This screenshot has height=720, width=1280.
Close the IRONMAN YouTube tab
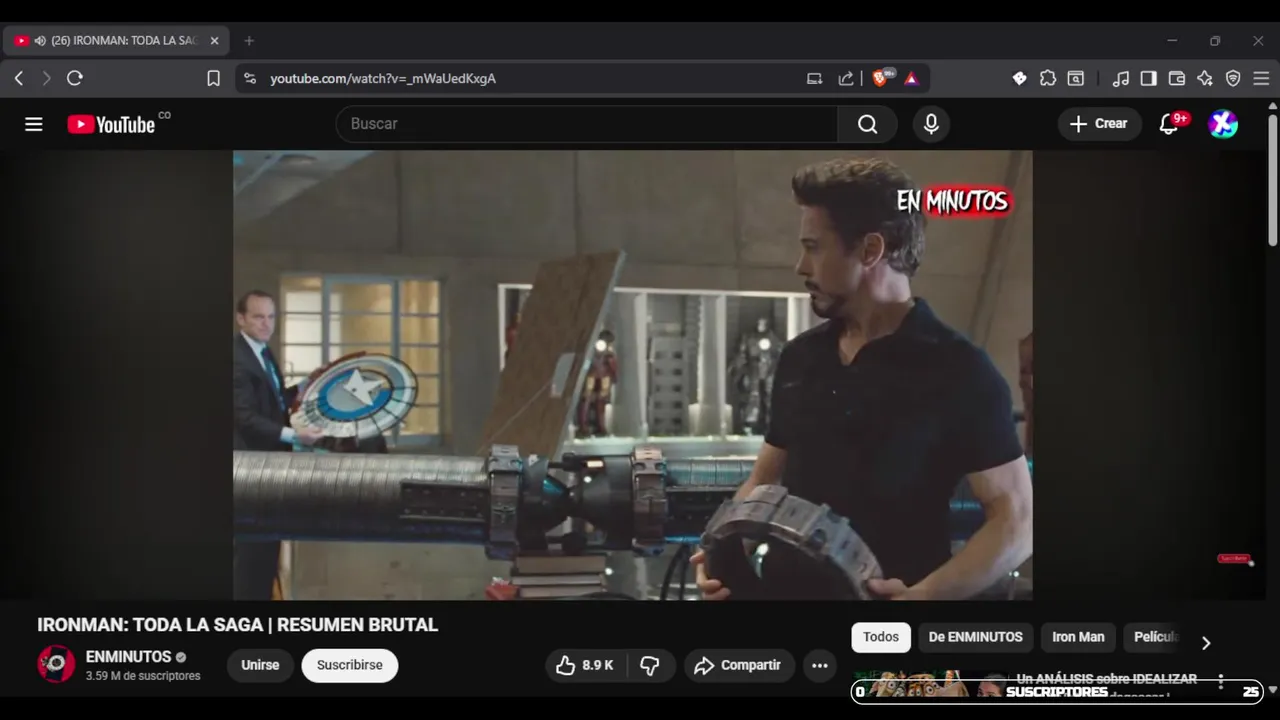214,41
